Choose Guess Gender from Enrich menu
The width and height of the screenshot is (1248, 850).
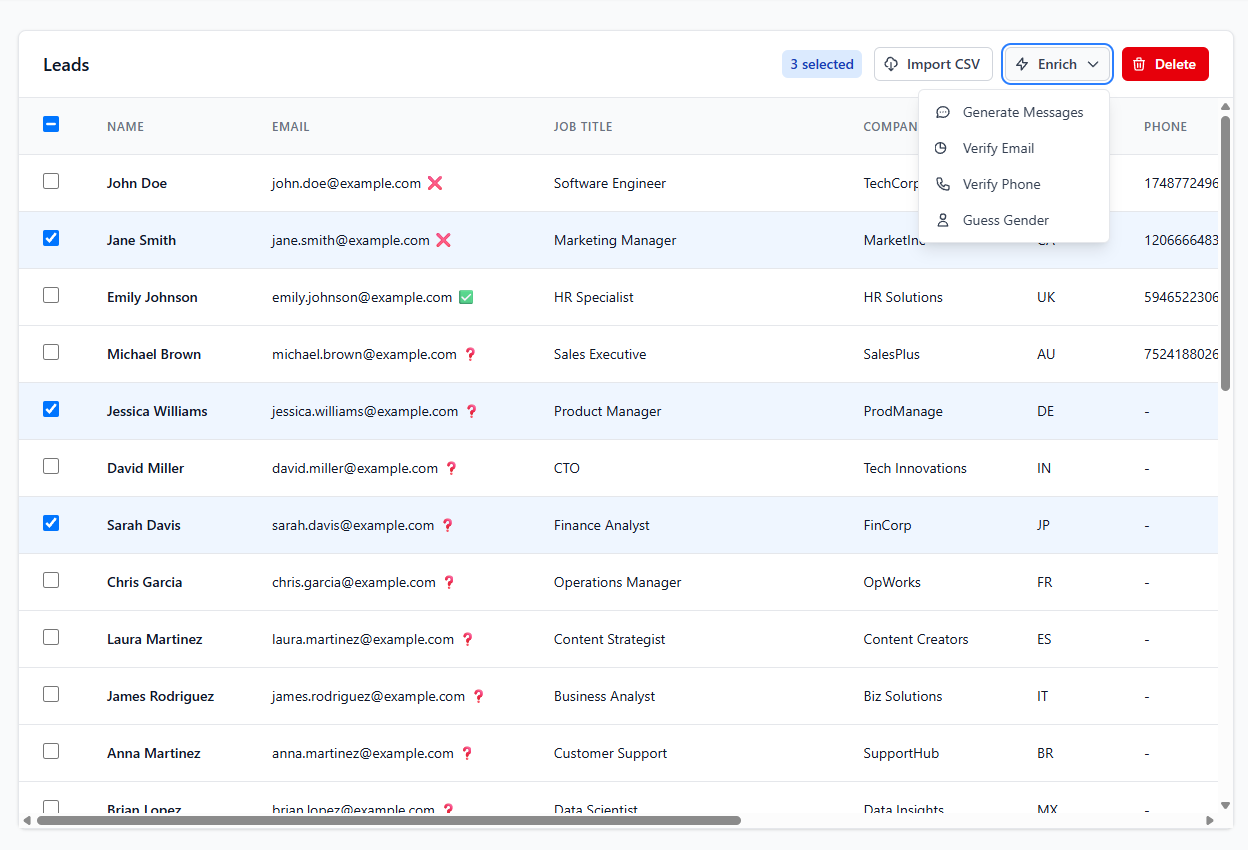pos(1014,220)
